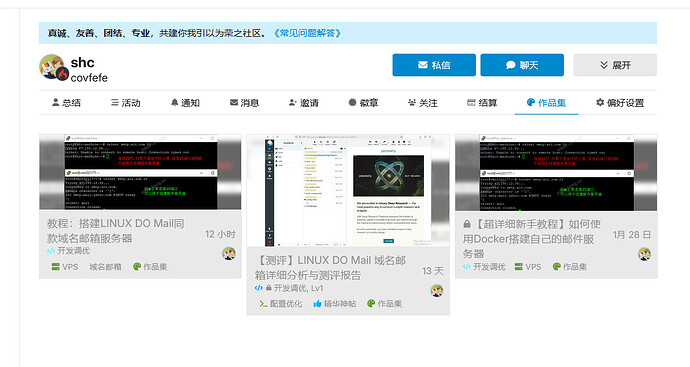Viewport: 690px width, 367px height.
Task: Click the 配置优化 terminal tag
Action: [x=281, y=304]
